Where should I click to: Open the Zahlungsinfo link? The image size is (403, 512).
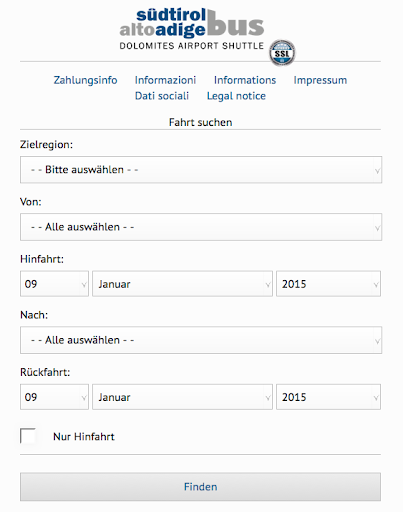pyautogui.click(x=85, y=80)
